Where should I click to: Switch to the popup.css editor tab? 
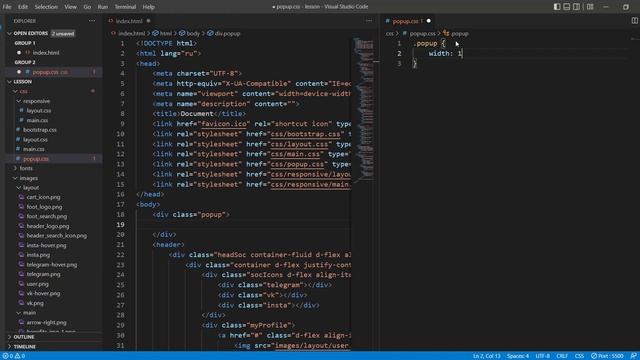tap(405, 21)
